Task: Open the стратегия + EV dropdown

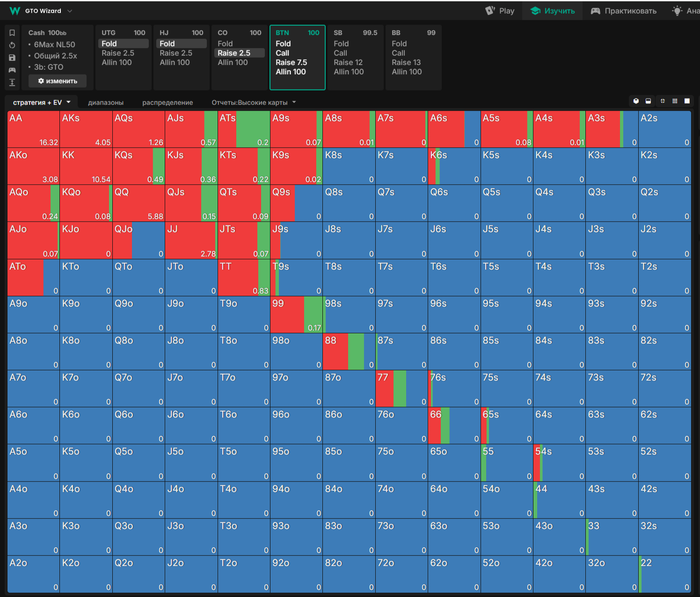Action: coord(42,102)
